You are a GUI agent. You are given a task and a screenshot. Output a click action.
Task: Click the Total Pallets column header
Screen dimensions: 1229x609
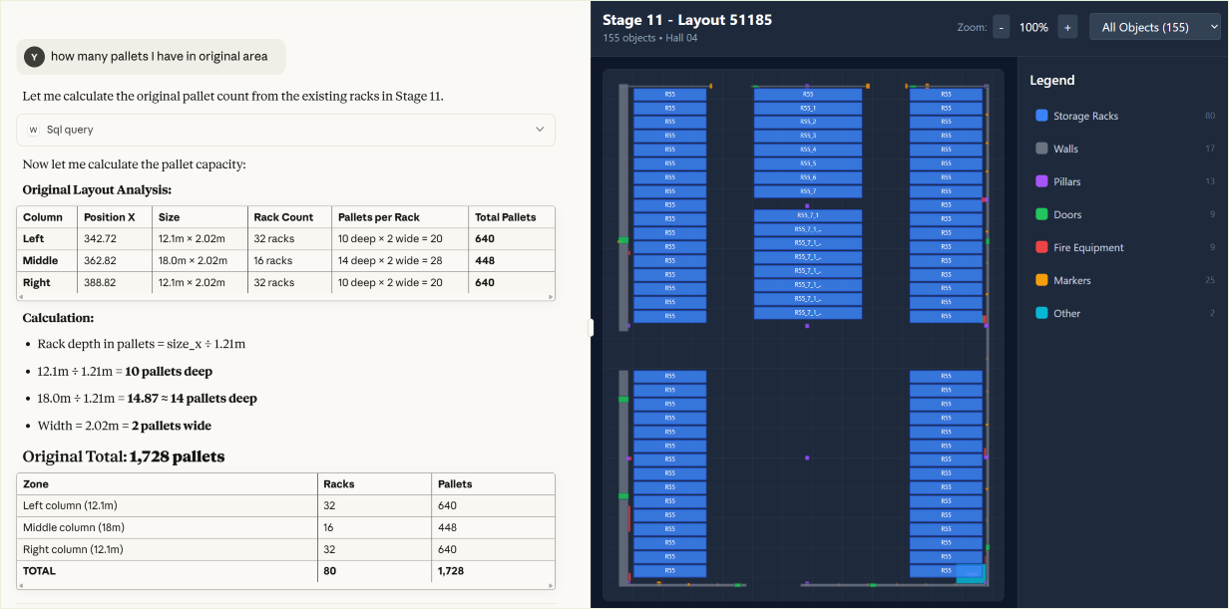coord(506,217)
